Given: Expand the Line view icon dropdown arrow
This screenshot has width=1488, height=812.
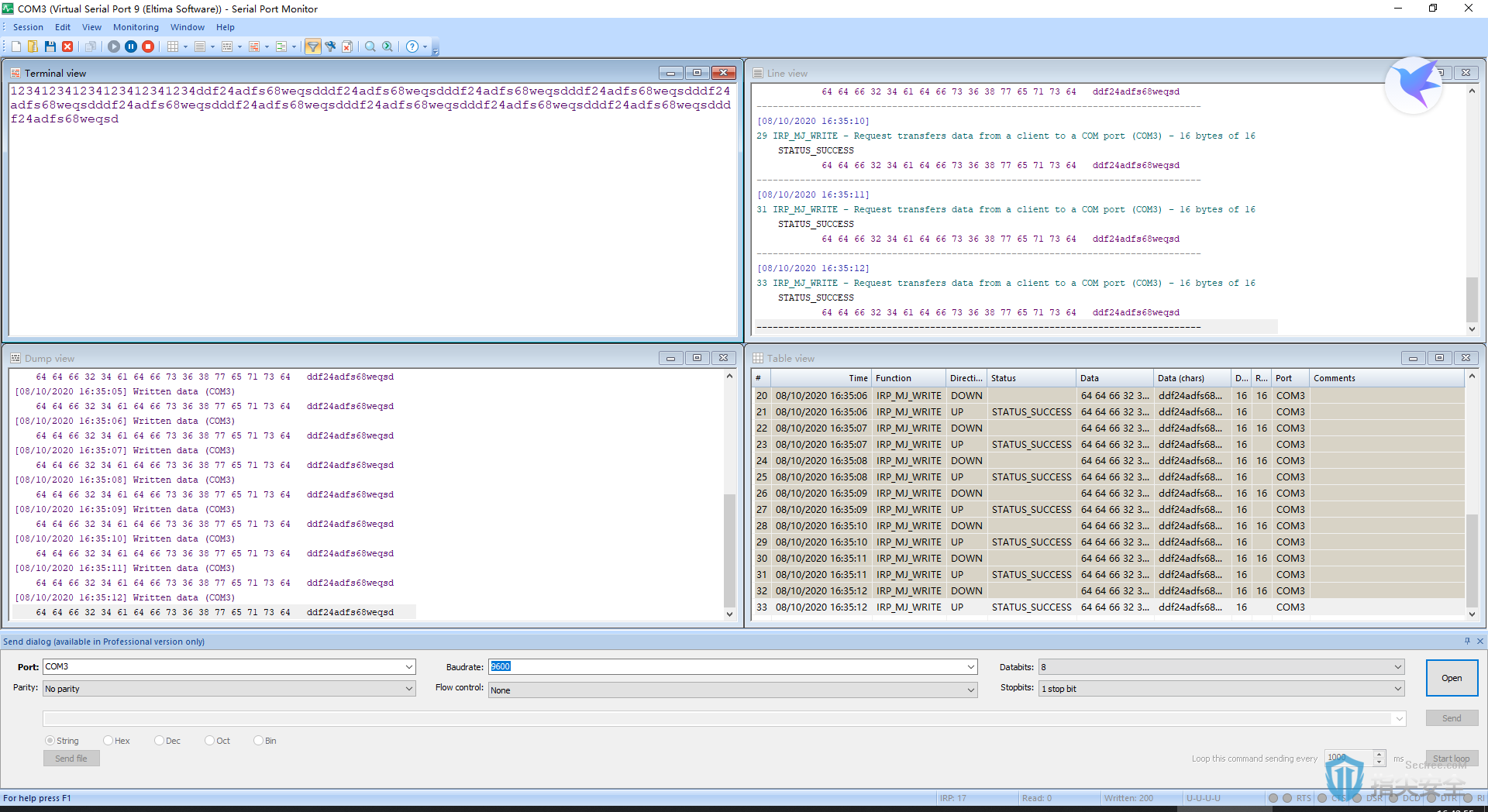Looking at the screenshot, I should click(212, 46).
